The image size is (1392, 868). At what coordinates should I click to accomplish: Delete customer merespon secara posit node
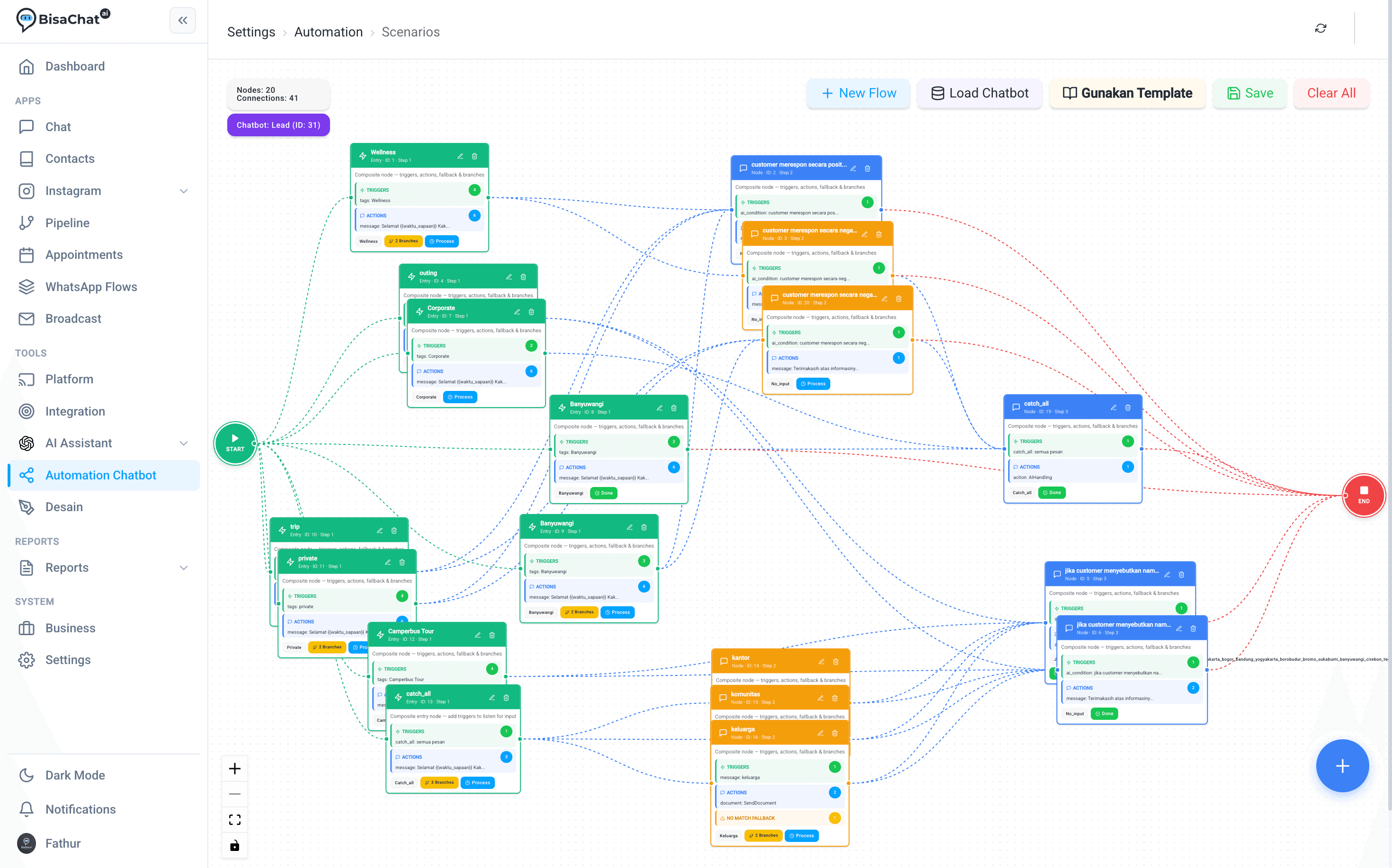coord(867,168)
